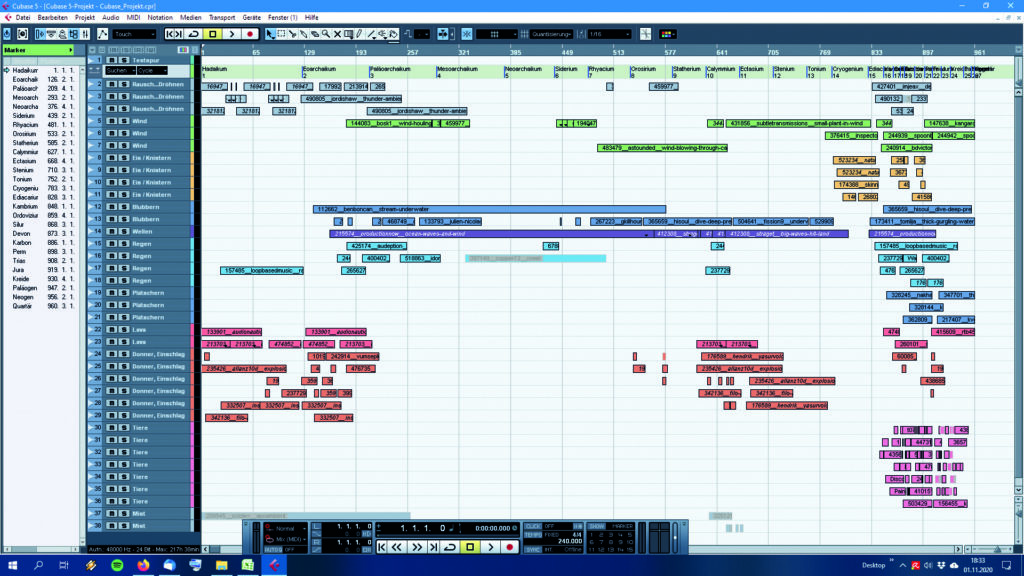Toggle the TEMPO track button
Screen dimensions: 1024x576
coord(534,535)
